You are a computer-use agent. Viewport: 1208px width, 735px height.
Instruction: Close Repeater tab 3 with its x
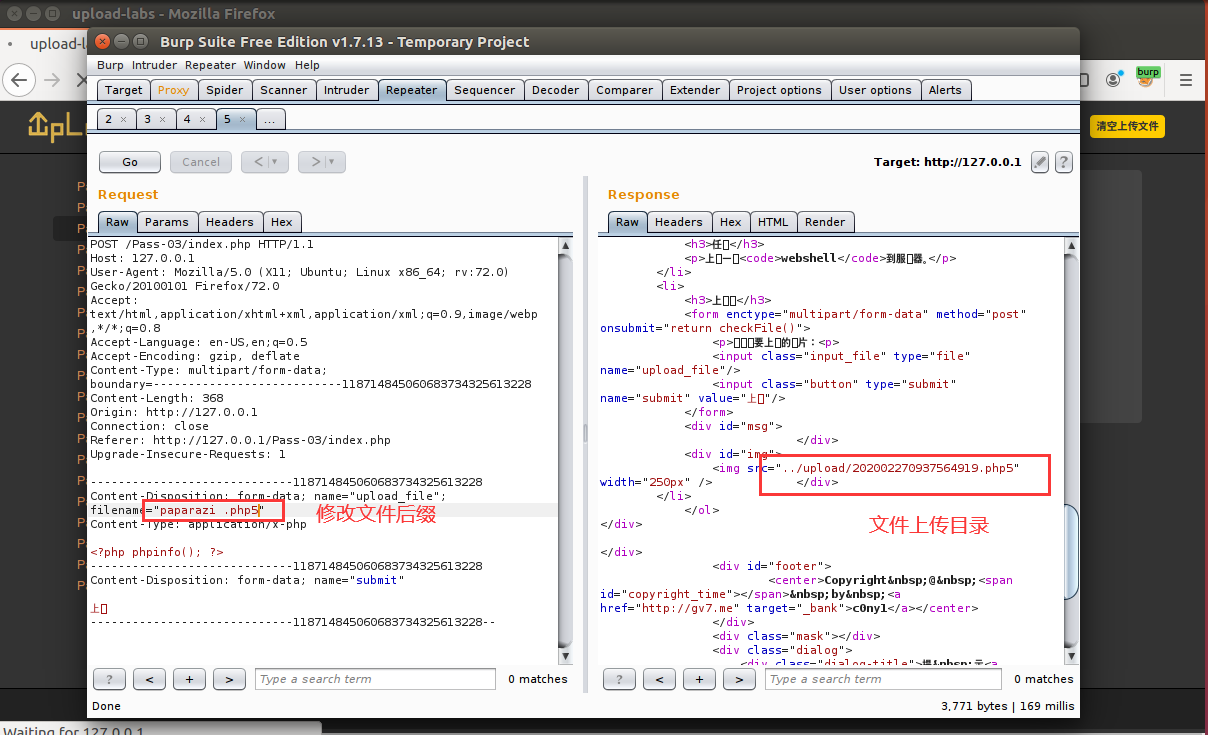[x=162, y=119]
